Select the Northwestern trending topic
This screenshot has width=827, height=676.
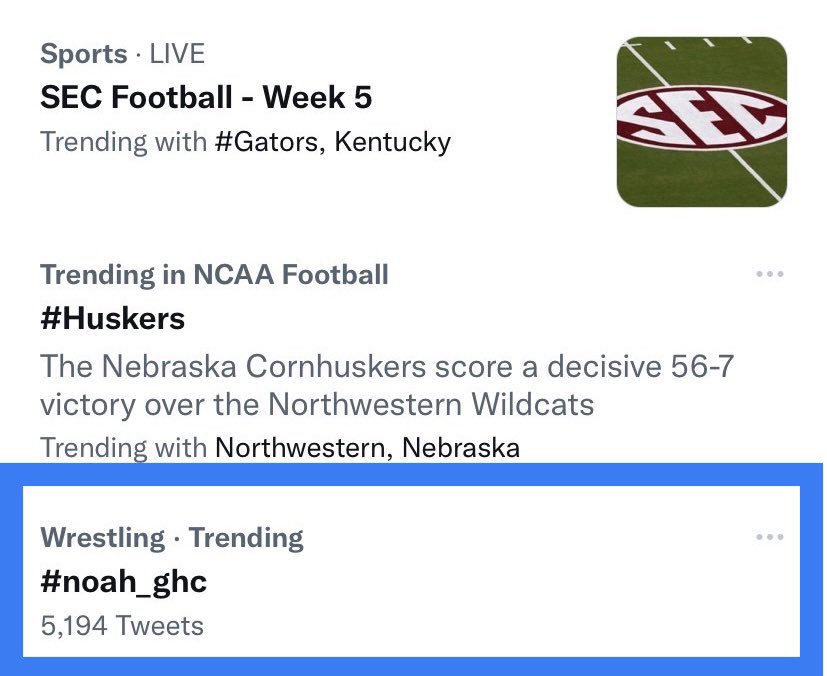click(x=304, y=448)
